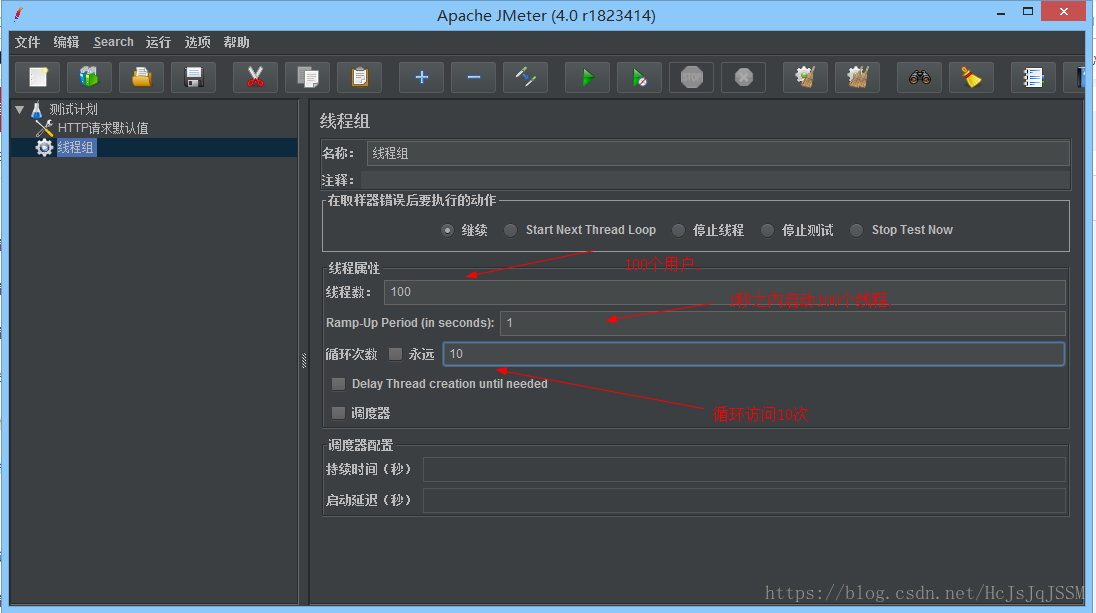Click the Open file folder icon

[x=141, y=77]
